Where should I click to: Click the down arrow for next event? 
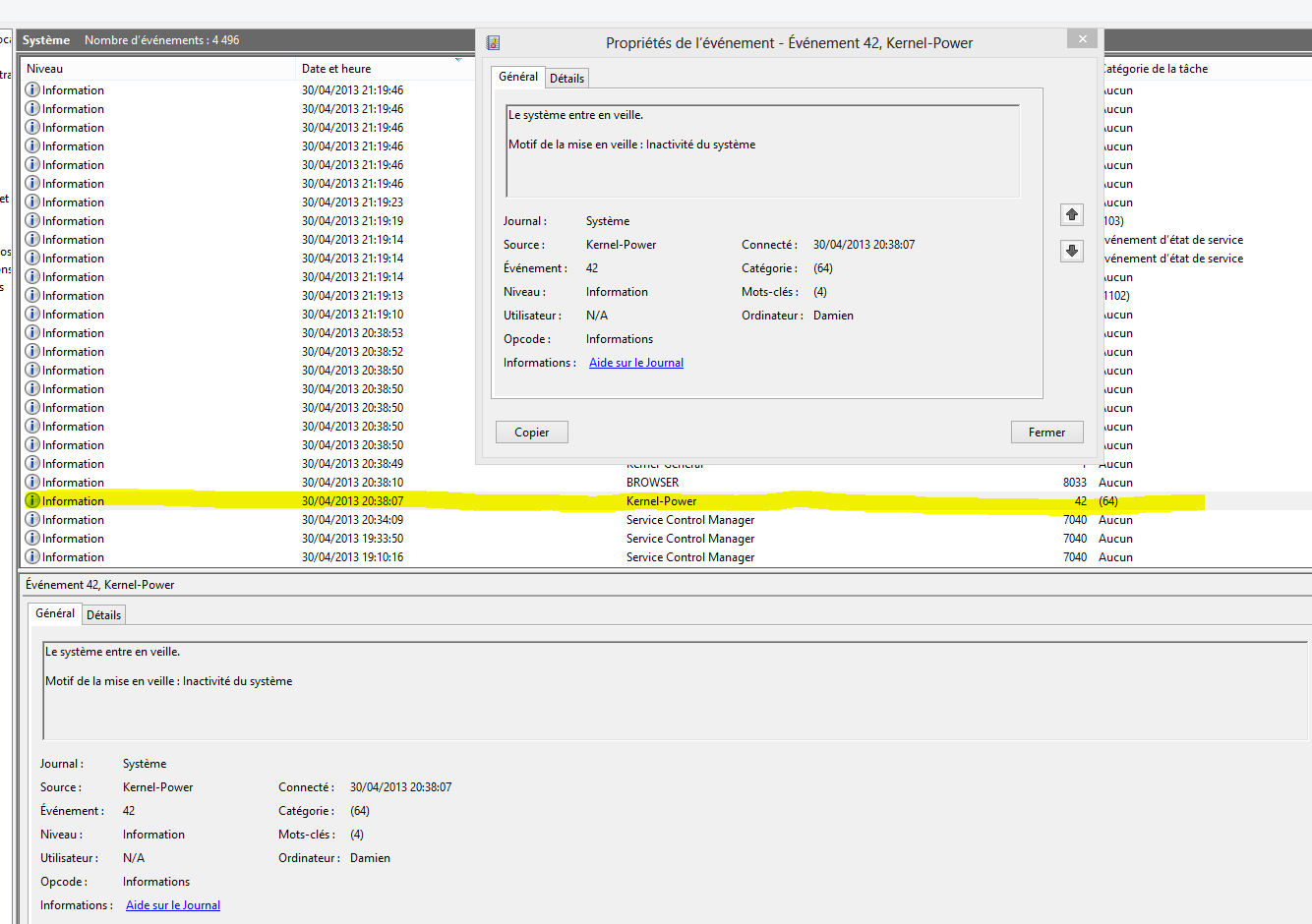(1072, 251)
